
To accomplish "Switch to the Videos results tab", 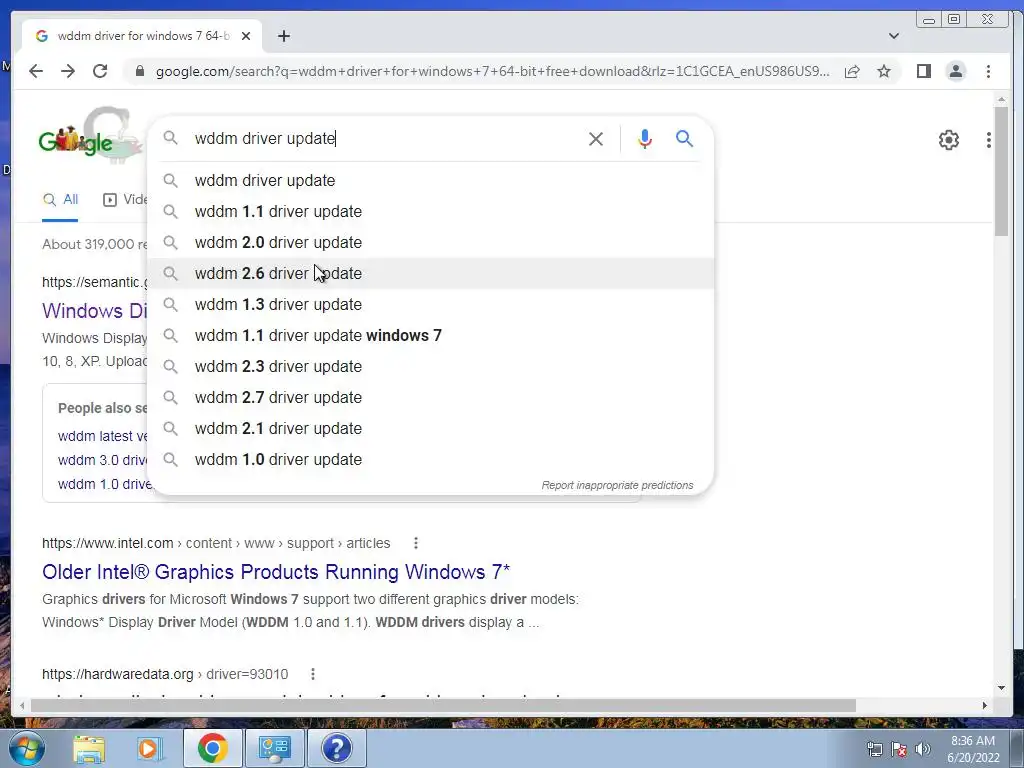I will pos(125,199).
